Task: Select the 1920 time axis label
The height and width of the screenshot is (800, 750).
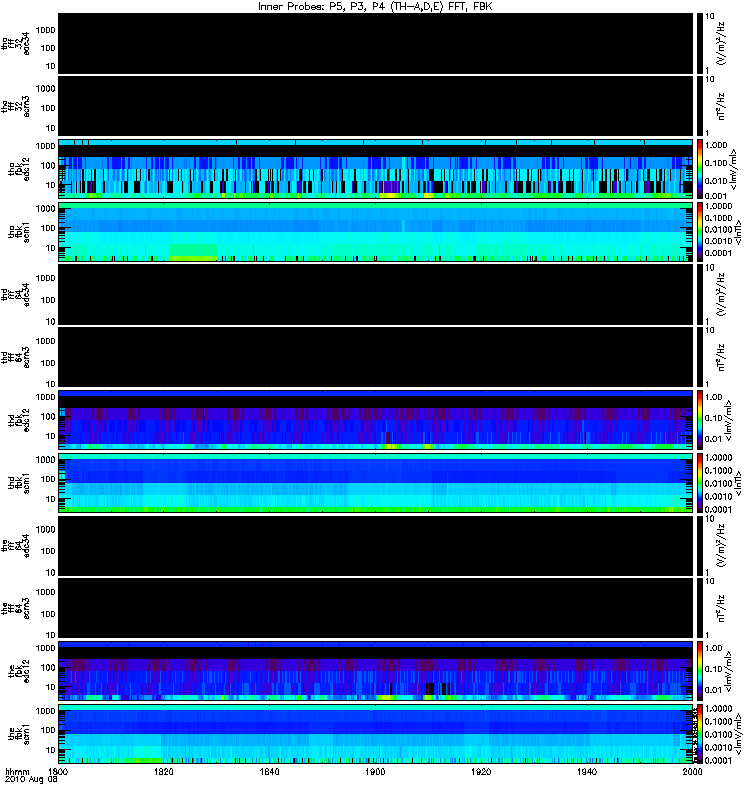Action: (x=481, y=771)
